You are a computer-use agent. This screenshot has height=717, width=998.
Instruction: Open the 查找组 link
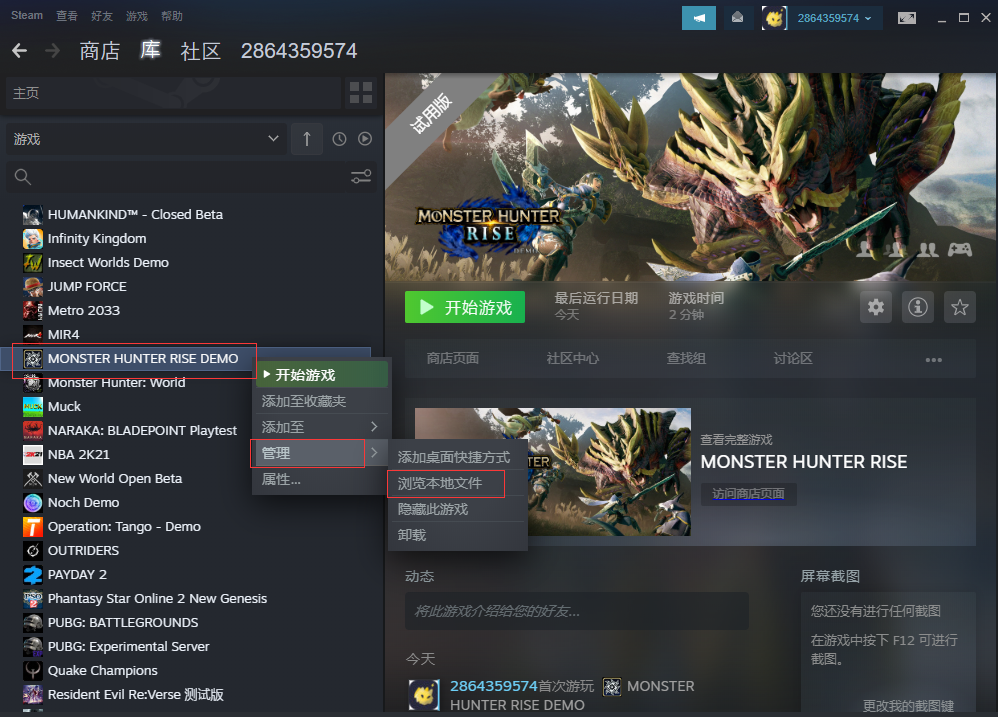click(685, 359)
